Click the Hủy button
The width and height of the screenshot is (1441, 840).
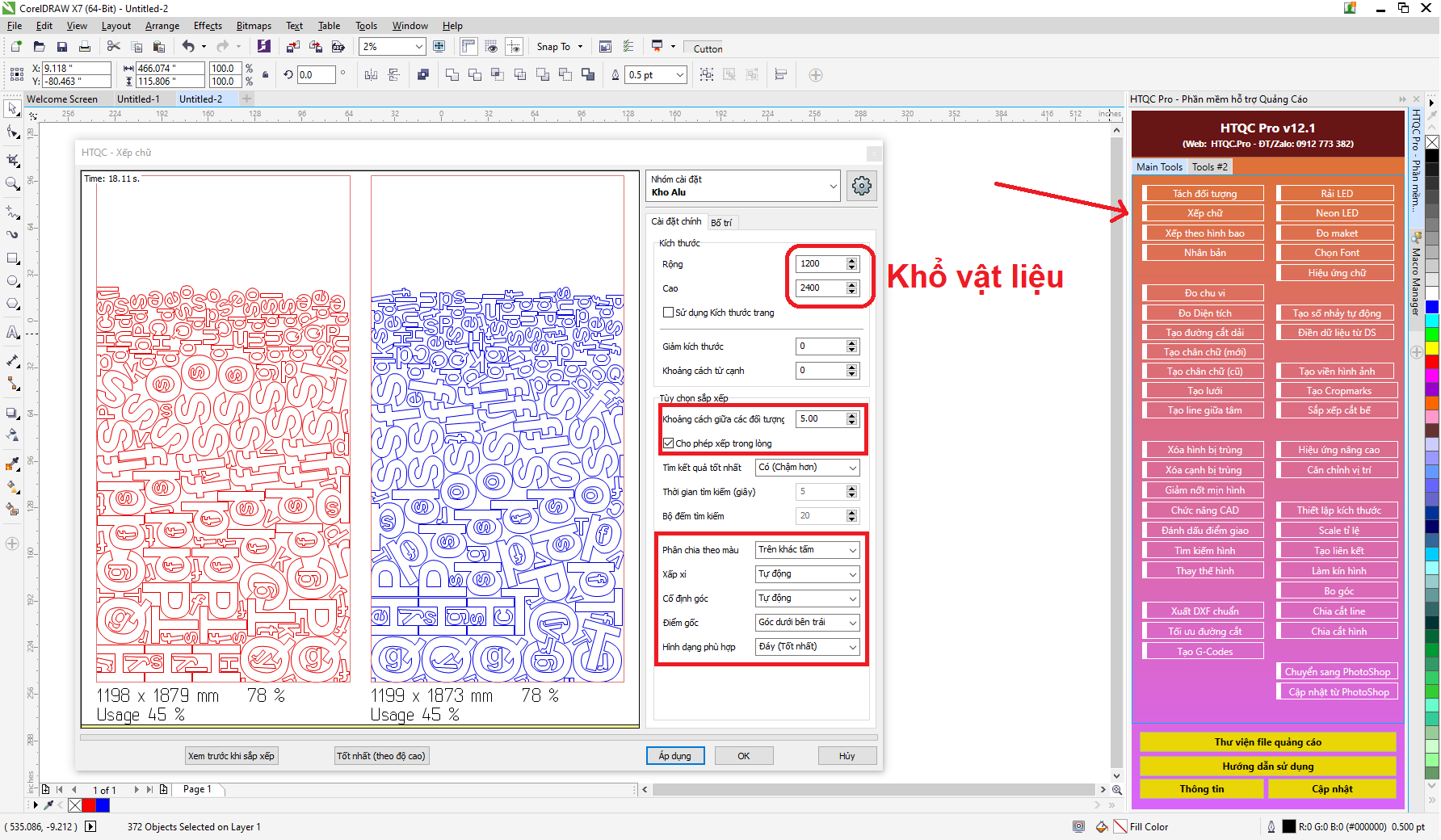click(847, 756)
